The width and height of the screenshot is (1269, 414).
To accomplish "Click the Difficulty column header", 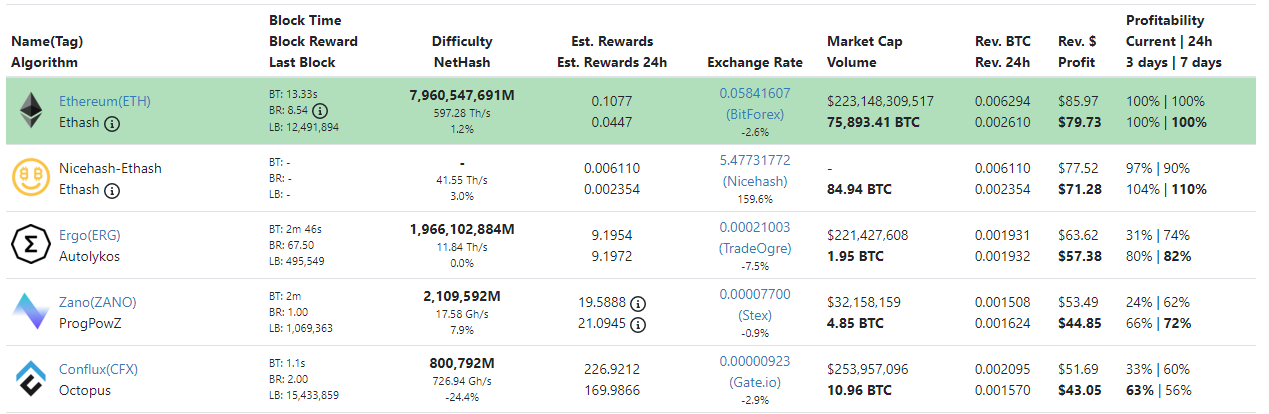I will tap(462, 41).
